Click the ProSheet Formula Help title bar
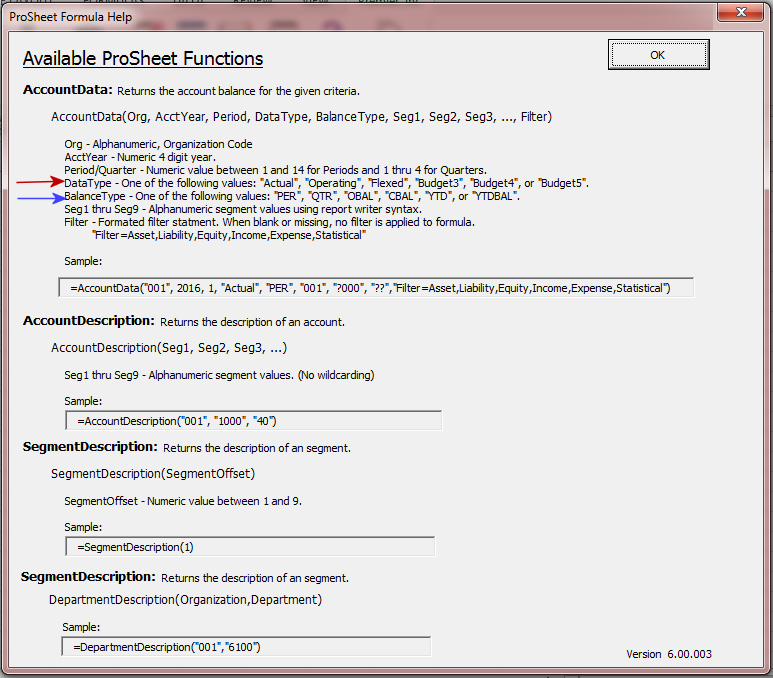The height and width of the screenshot is (678, 773). pos(300,13)
